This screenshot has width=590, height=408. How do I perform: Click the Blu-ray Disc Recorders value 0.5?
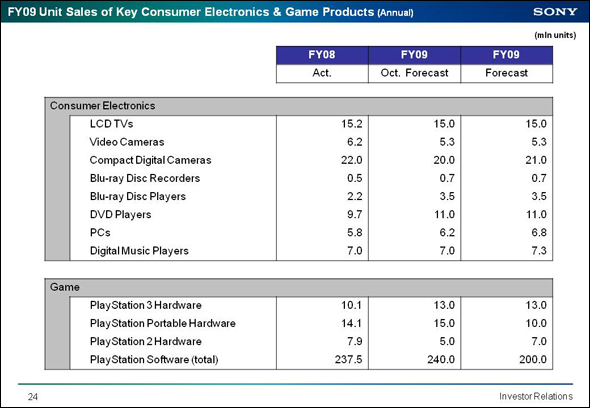[x=355, y=178]
